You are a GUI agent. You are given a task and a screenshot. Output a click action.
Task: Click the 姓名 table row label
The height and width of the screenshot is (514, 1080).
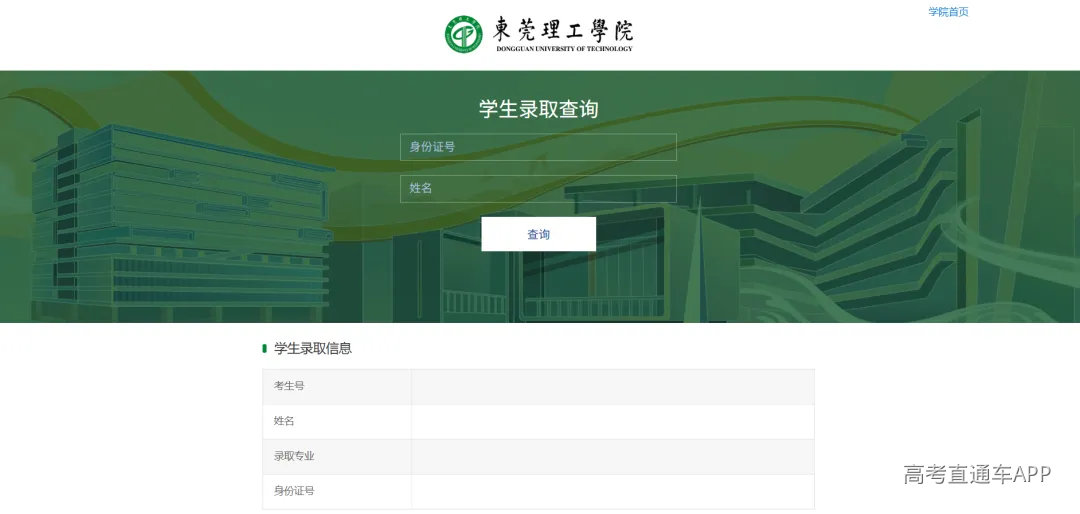(284, 421)
